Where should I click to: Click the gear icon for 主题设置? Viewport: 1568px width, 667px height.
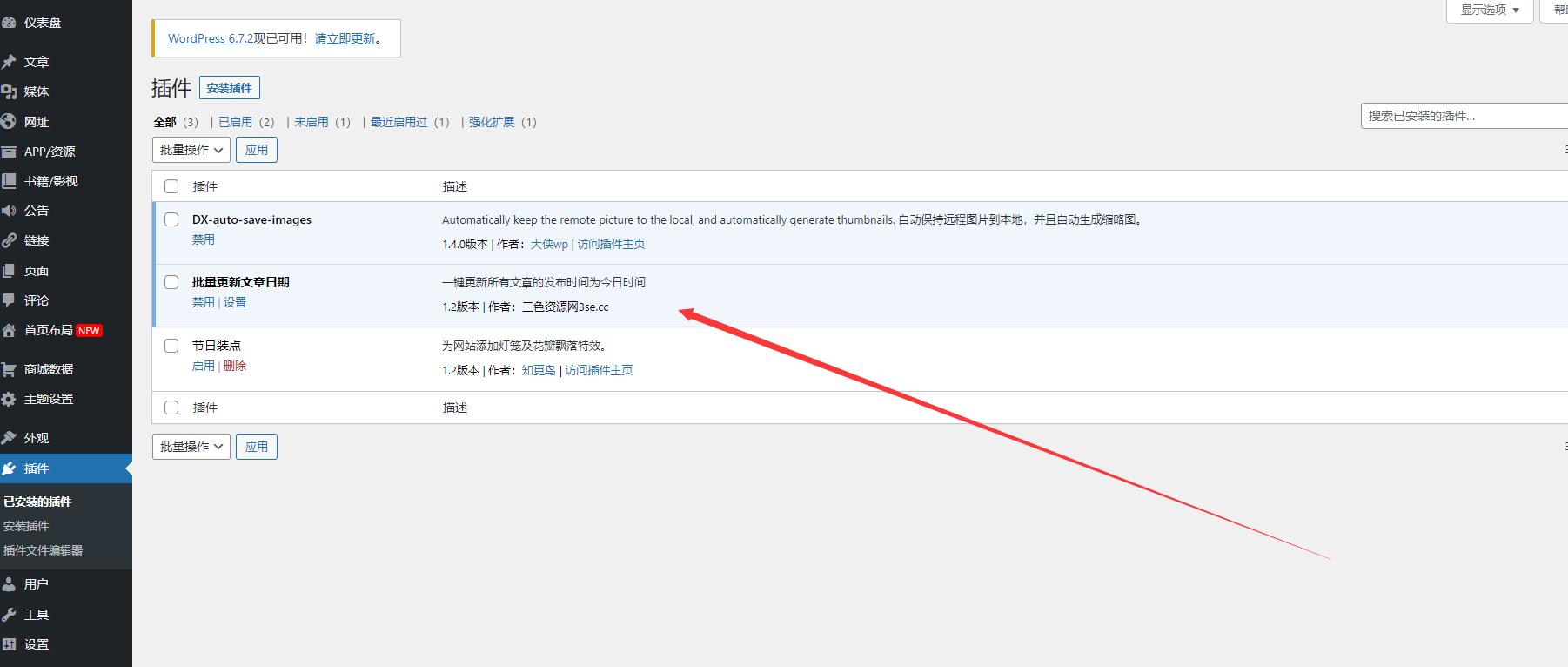point(9,399)
